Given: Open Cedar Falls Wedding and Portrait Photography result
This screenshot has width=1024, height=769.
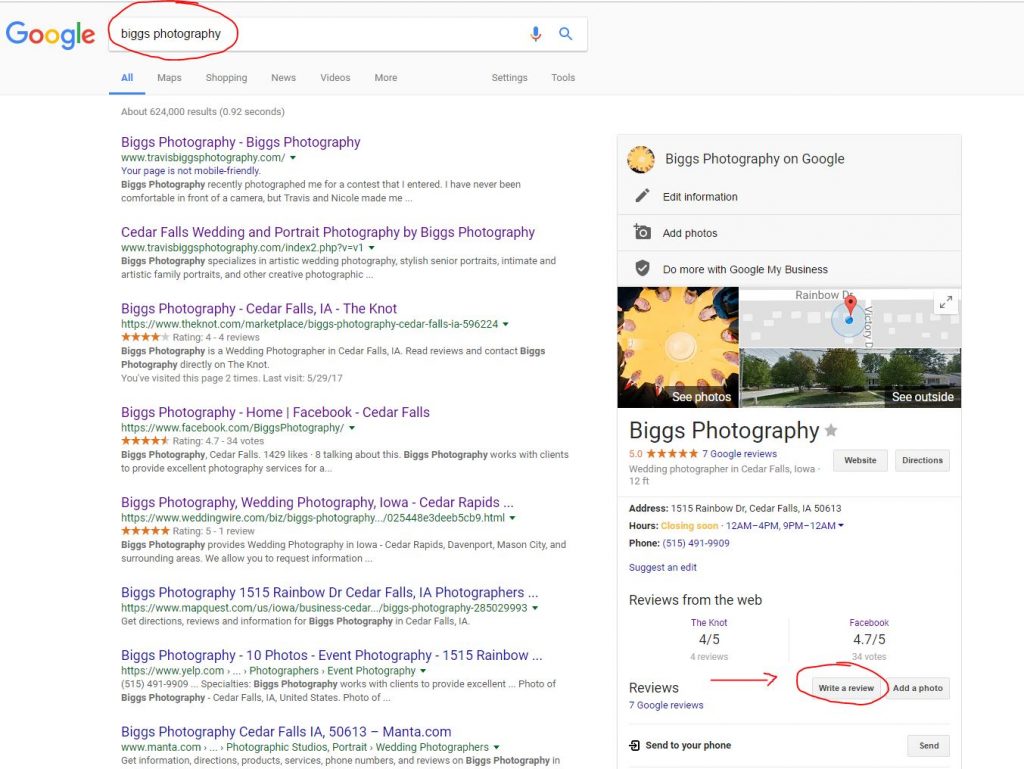Looking at the screenshot, I should 328,232.
